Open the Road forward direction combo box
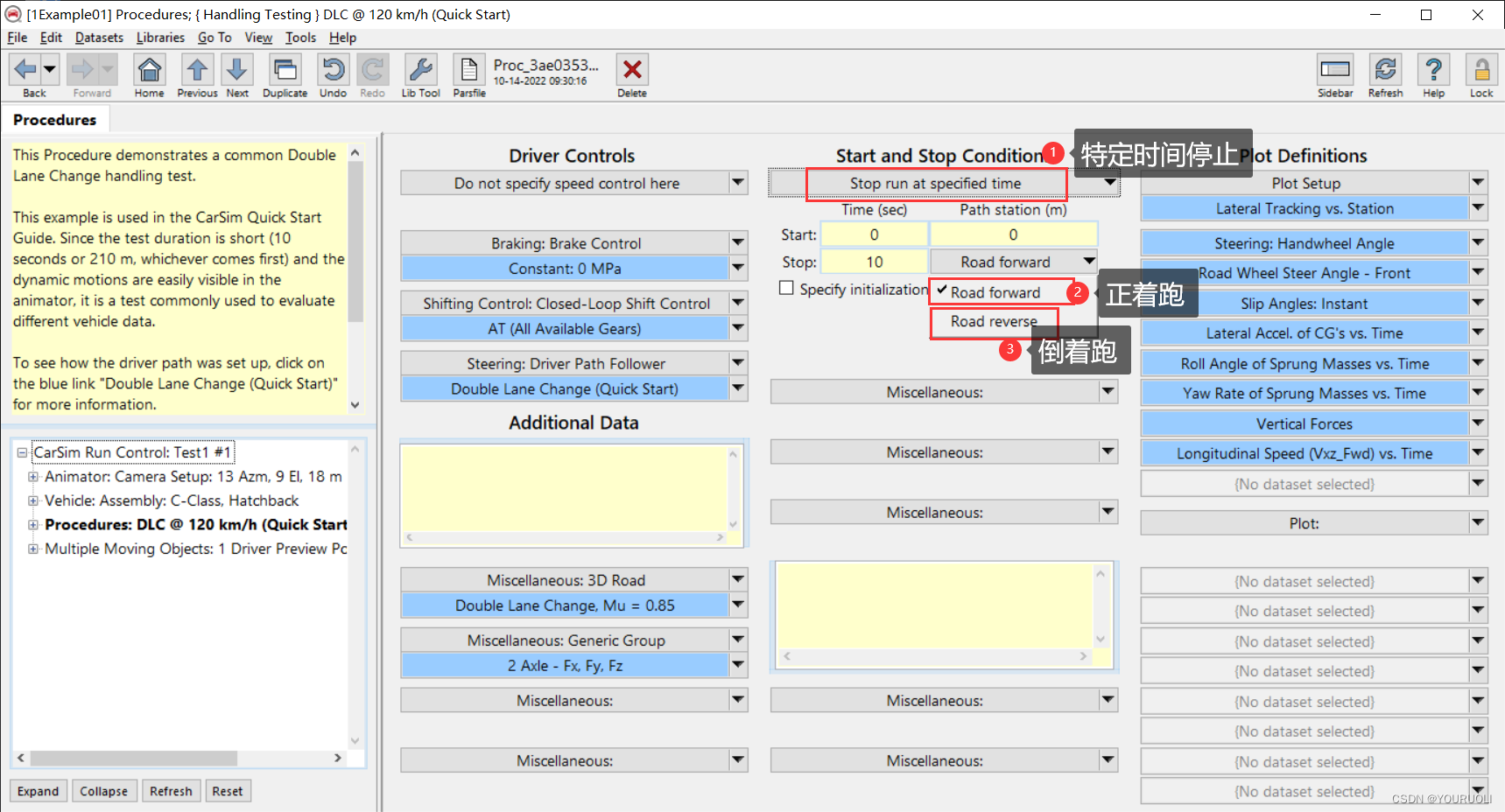This screenshot has width=1505, height=812. [x=1014, y=262]
